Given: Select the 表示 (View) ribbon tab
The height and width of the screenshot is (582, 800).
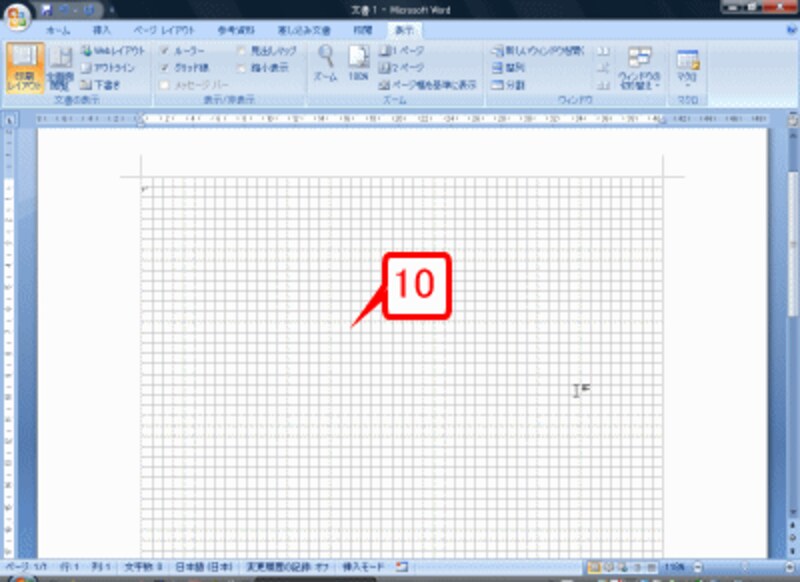Looking at the screenshot, I should pos(404,31).
